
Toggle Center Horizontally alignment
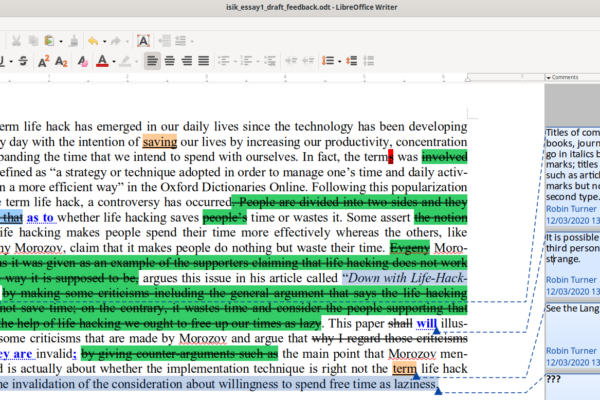click(170, 61)
